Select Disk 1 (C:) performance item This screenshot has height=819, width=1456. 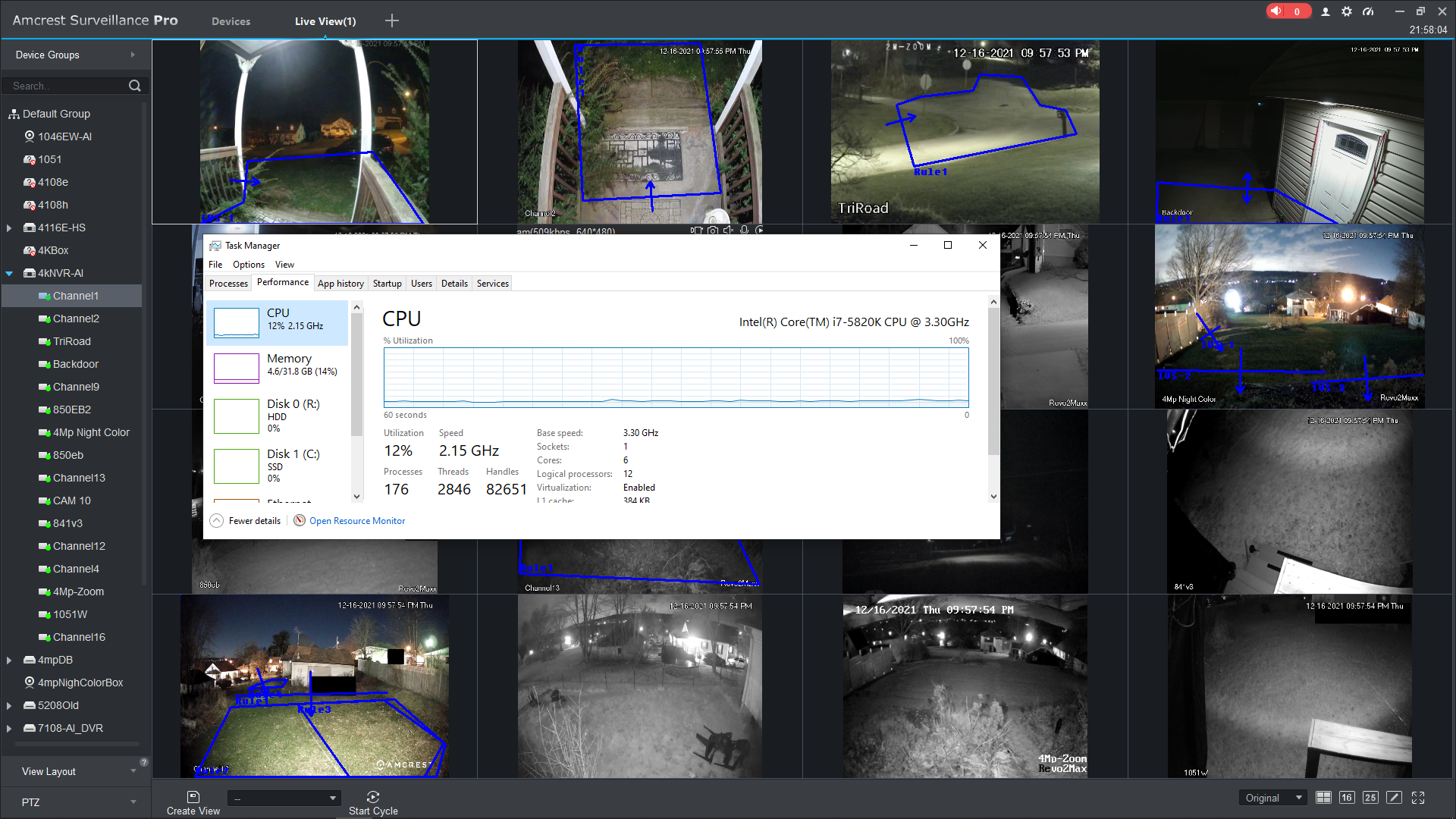pyautogui.click(x=278, y=466)
